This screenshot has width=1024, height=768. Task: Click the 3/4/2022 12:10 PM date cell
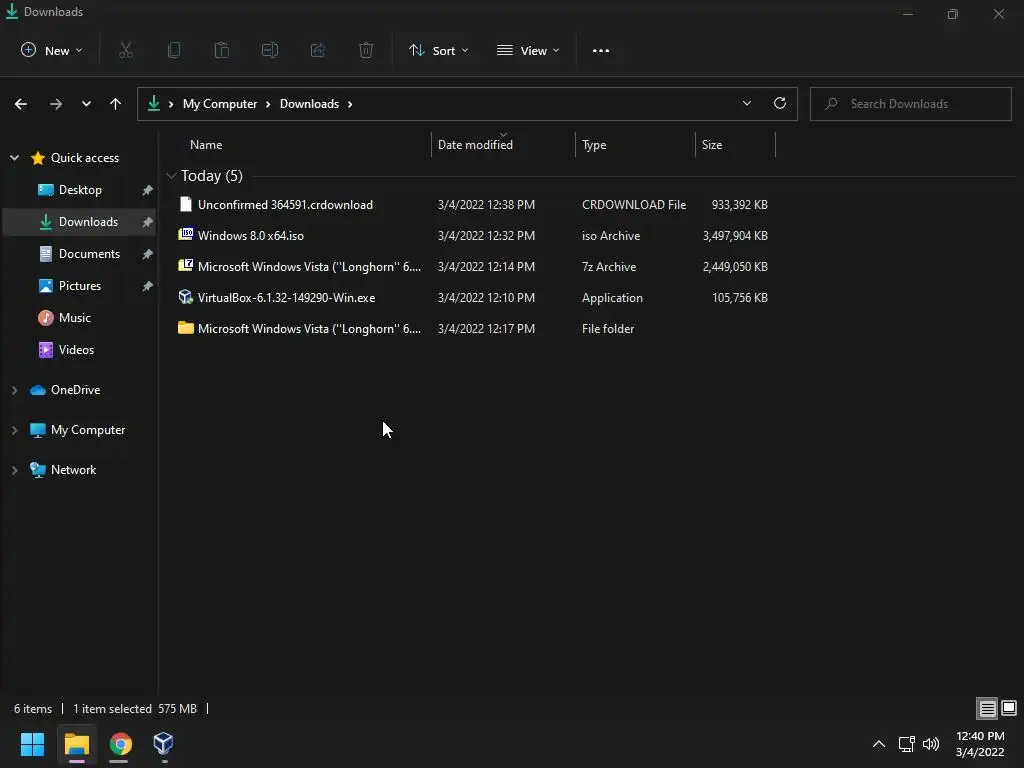pyautogui.click(x=487, y=298)
